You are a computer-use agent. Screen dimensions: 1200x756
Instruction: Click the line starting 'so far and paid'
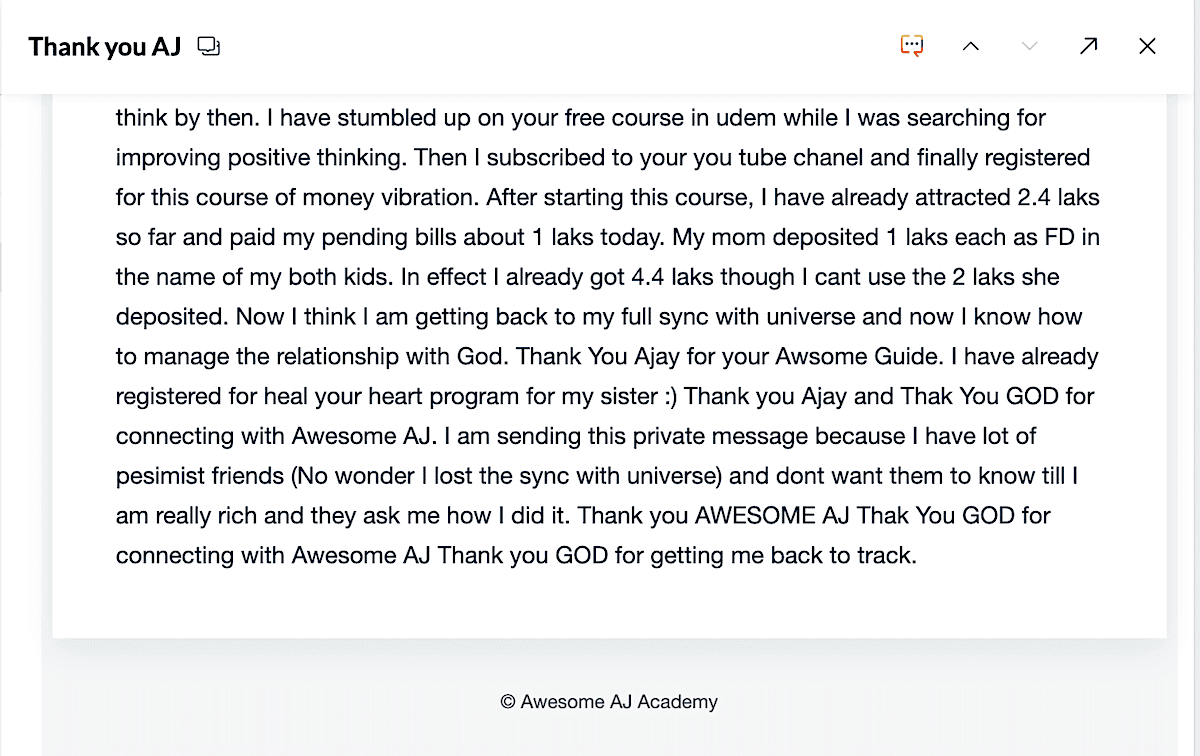(x=608, y=237)
